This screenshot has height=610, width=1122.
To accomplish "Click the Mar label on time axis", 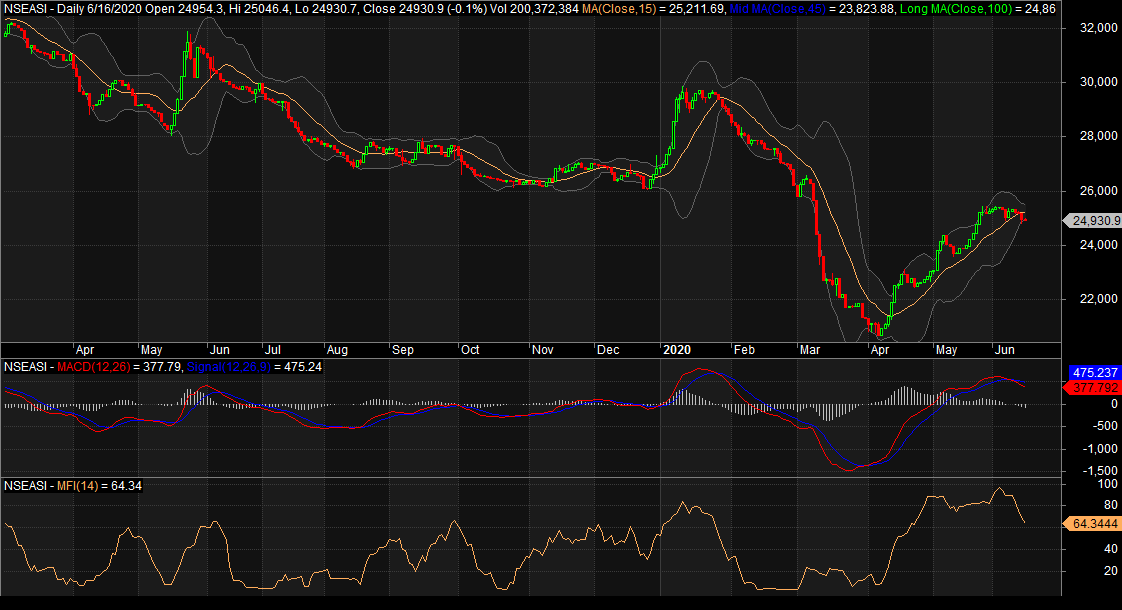I will (810, 350).
